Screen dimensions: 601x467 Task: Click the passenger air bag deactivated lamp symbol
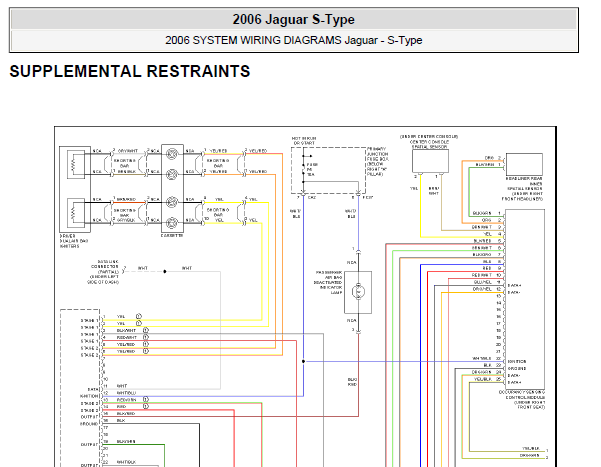(x=358, y=292)
